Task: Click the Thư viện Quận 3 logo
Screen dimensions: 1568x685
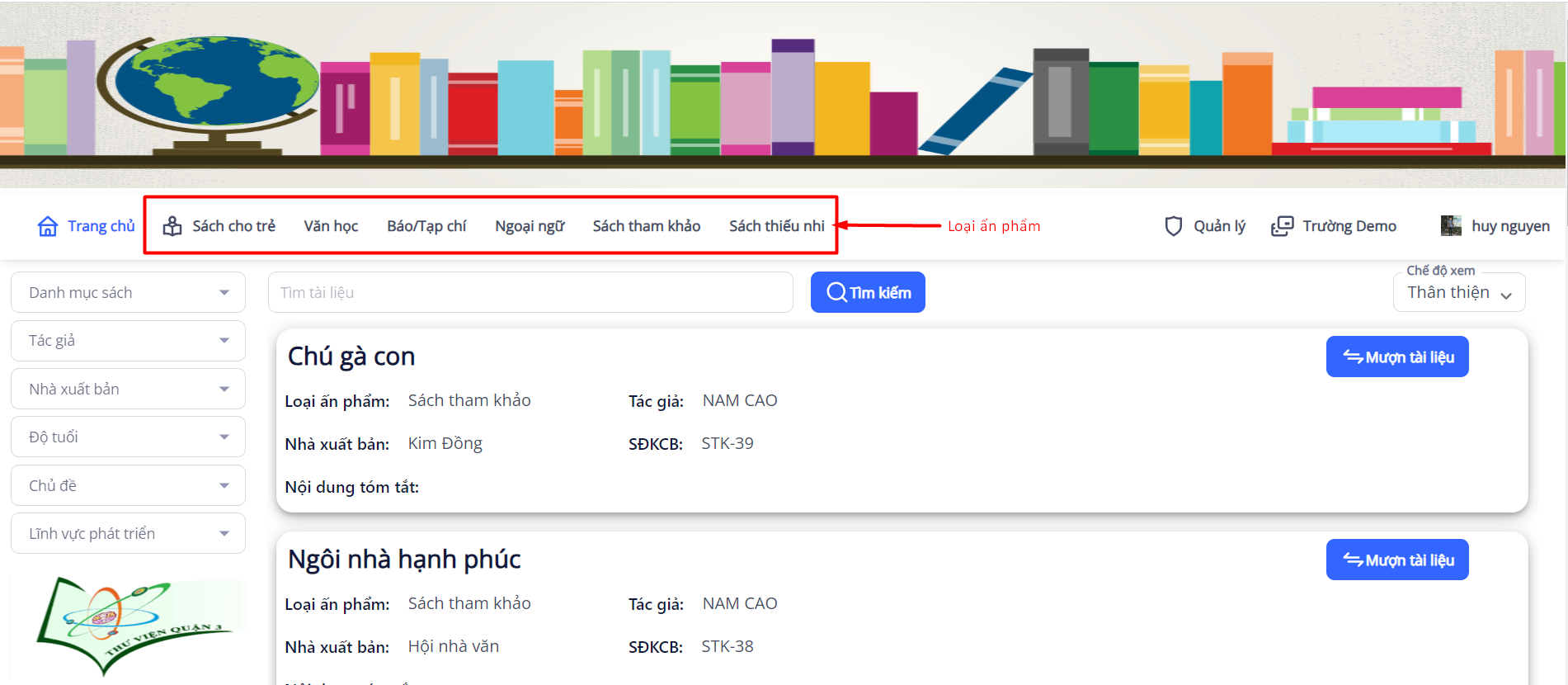Action: pyautogui.click(x=132, y=623)
